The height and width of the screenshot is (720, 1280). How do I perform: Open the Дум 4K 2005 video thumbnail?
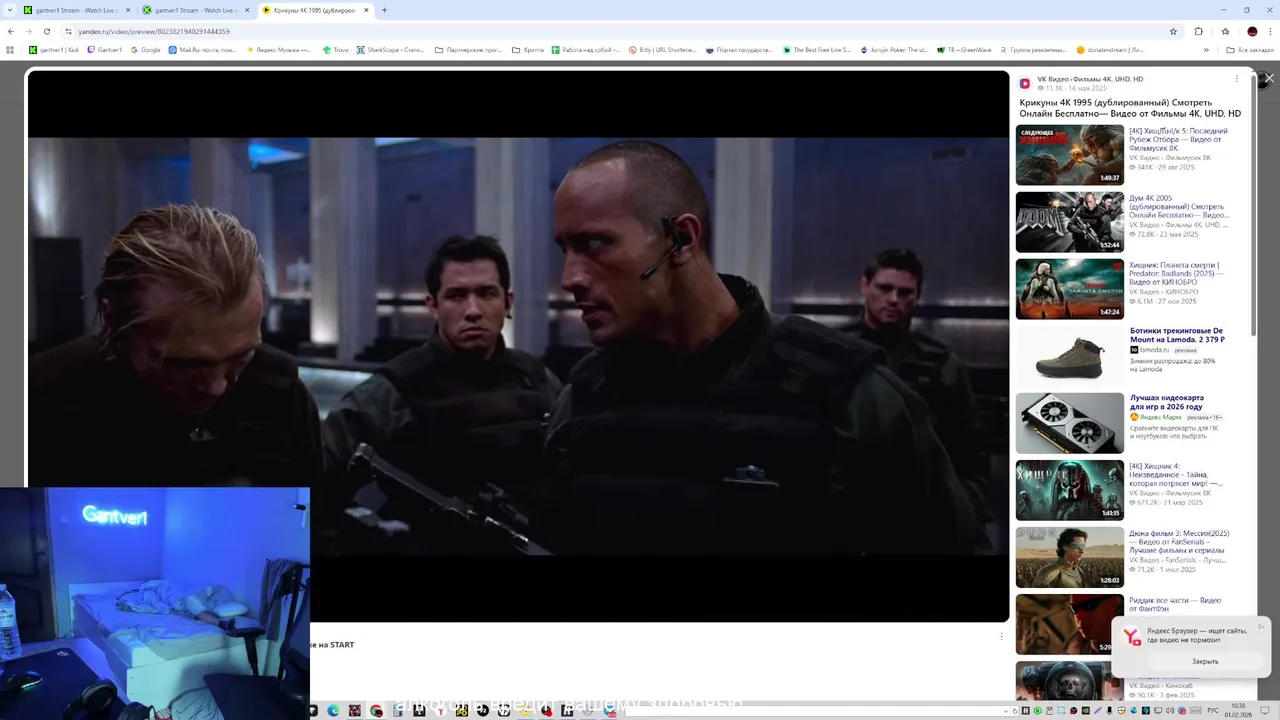[x=1070, y=222]
